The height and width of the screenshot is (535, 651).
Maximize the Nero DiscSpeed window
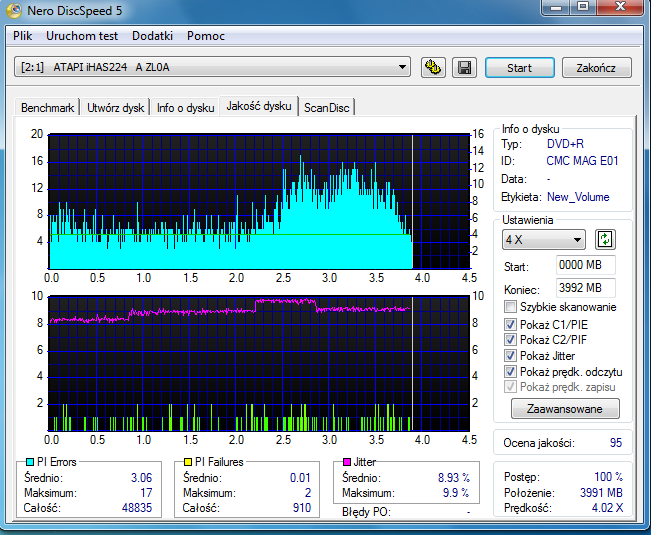[583, 7]
